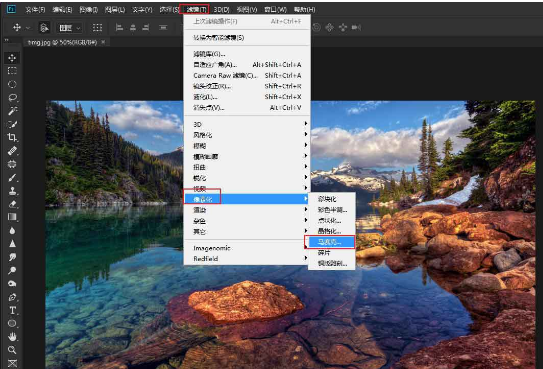Choose 铜版雕刻... mezzotint from submenu
Image resolution: width=543 pixels, height=369 pixels.
[x=332, y=263]
